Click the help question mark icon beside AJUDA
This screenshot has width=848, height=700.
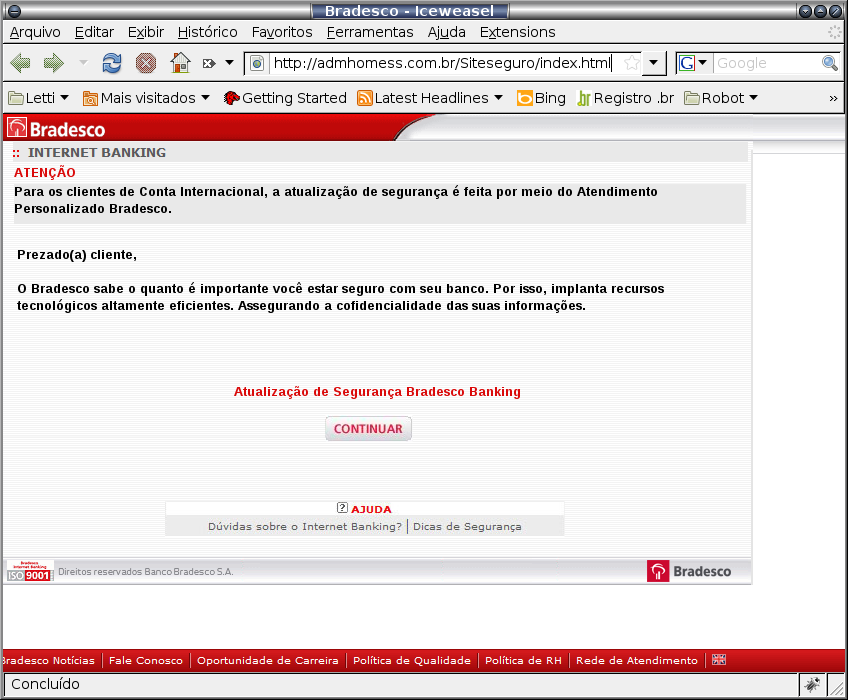[342, 507]
